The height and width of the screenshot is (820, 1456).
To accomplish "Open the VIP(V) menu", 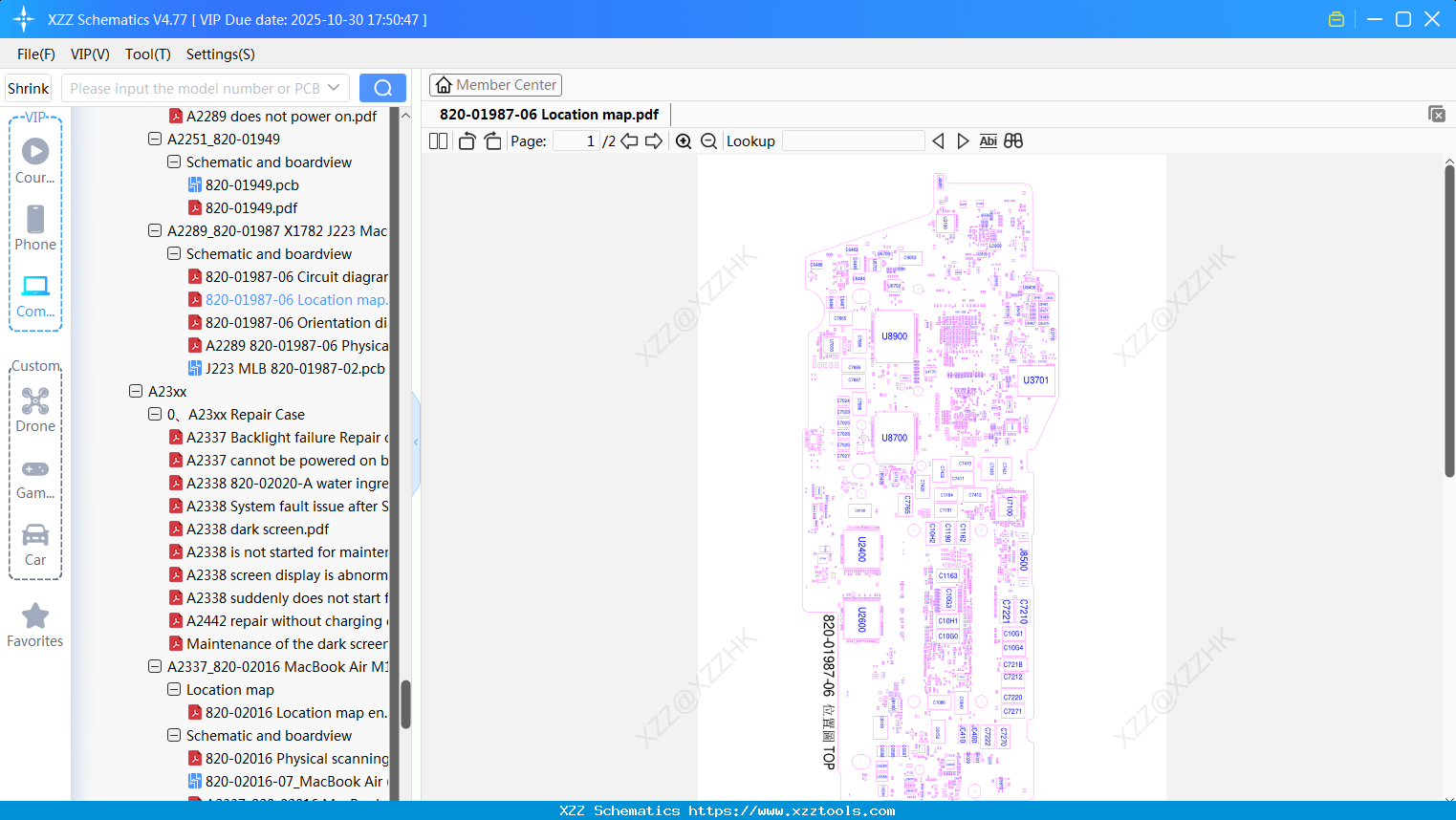I will 90,54.
